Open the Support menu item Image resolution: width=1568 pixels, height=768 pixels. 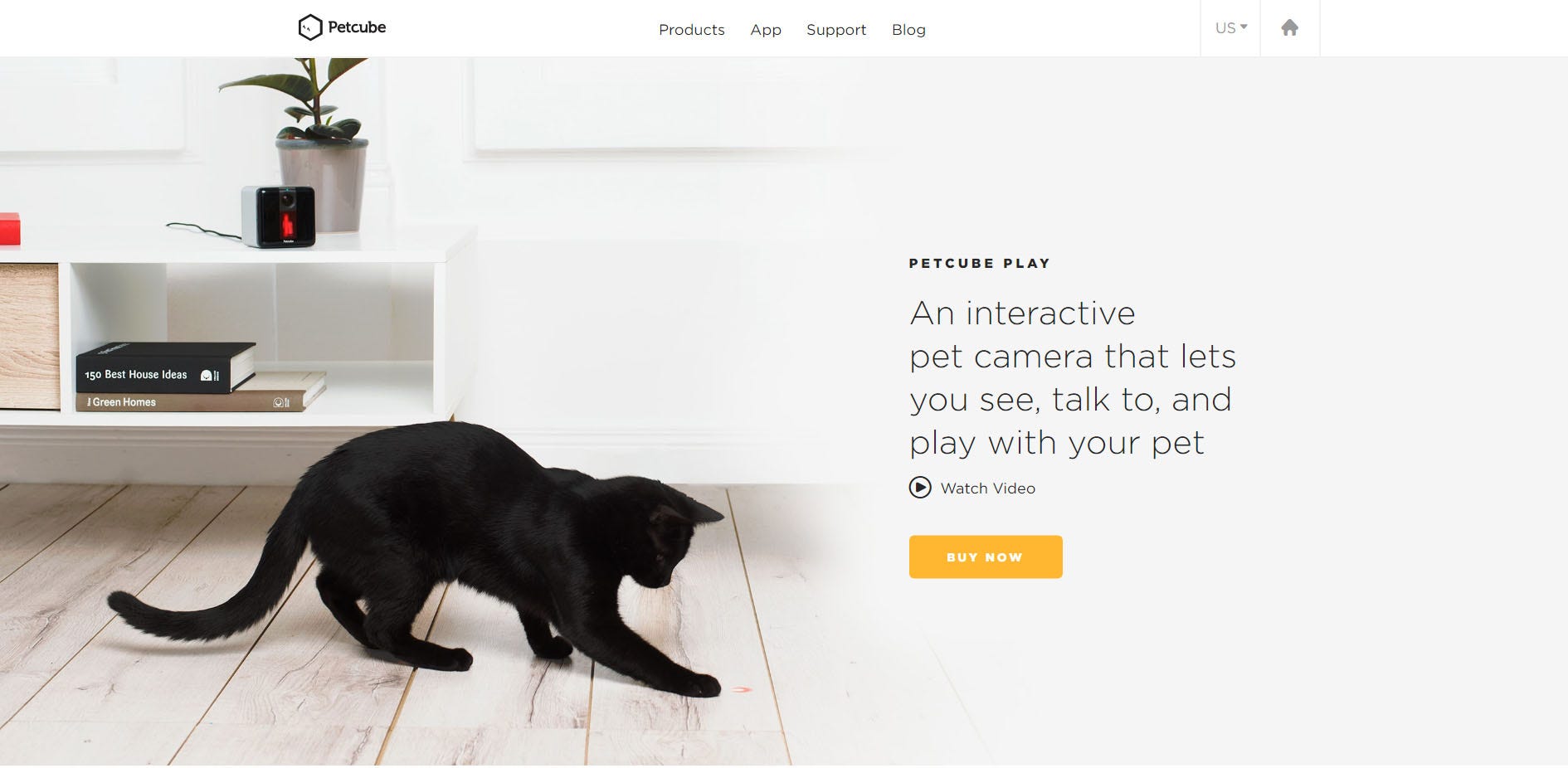[836, 30]
